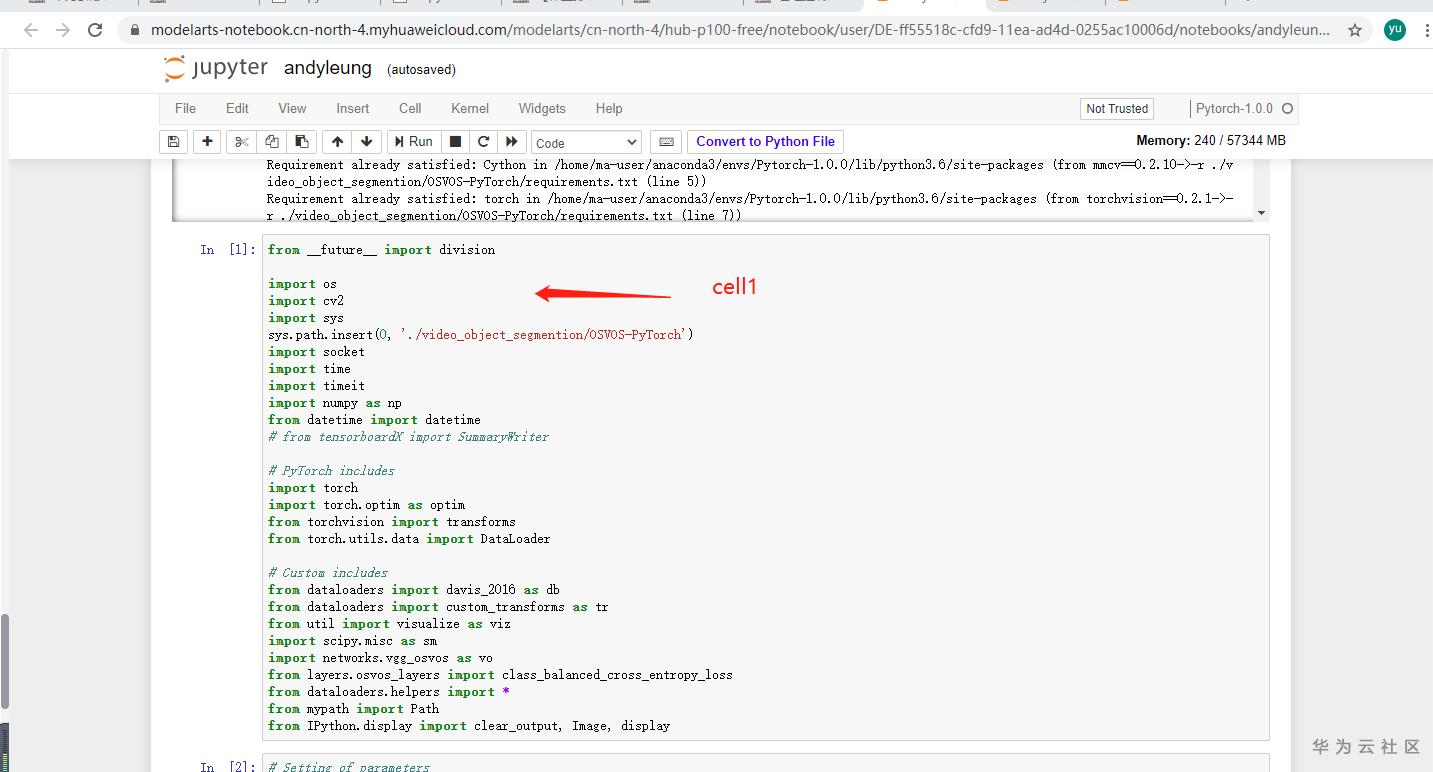Click the In [1] cell prompt
Image resolution: width=1433 pixels, height=772 pixels.
click(228, 250)
